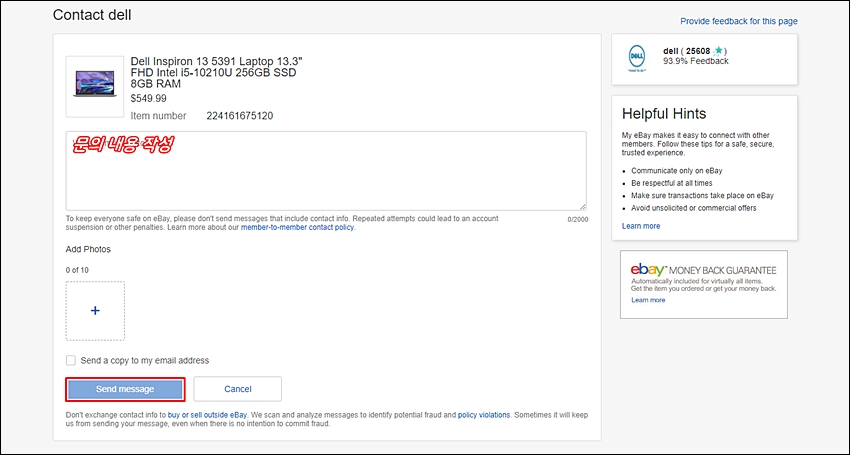
Task: Select the item number 224161675120
Action: pyautogui.click(x=240, y=116)
